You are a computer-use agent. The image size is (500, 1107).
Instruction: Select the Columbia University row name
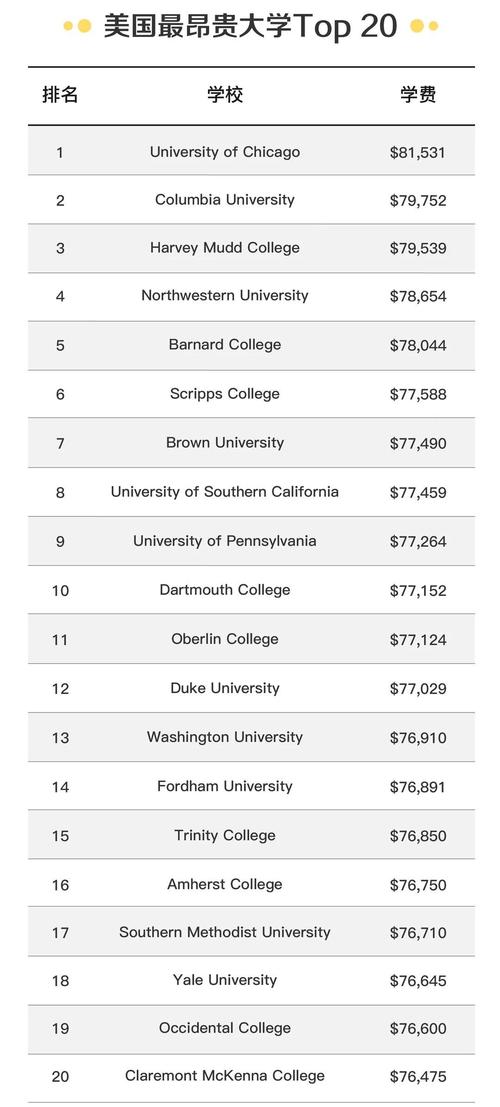pyautogui.click(x=225, y=200)
